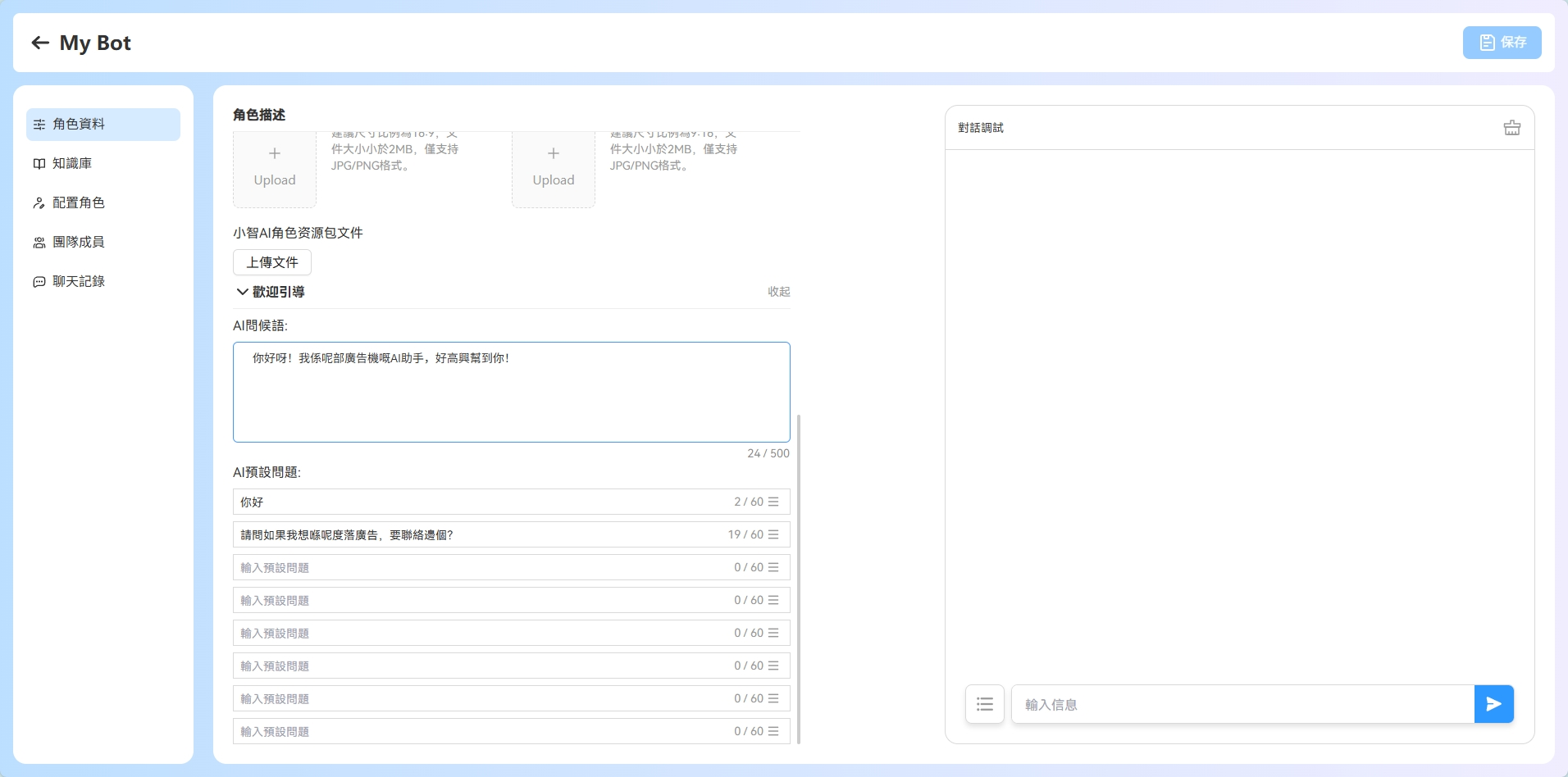The width and height of the screenshot is (1568, 777).
Task: Collapse the 歡迎引導 section chevron
Action: tap(243, 292)
